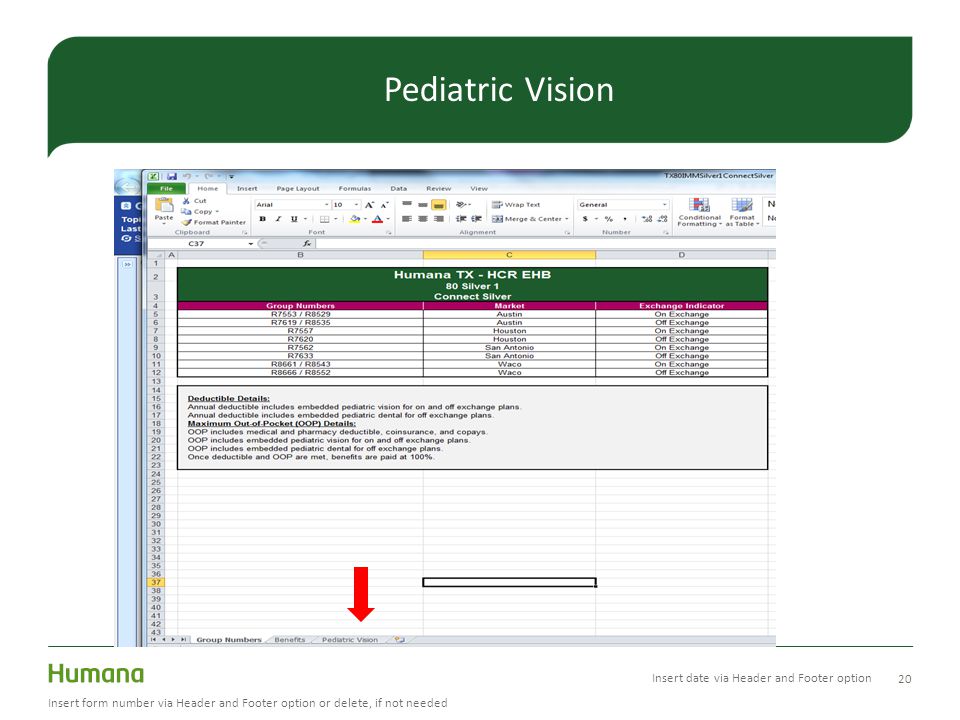Click the Borders icon
960x720 pixels.
coord(324,219)
